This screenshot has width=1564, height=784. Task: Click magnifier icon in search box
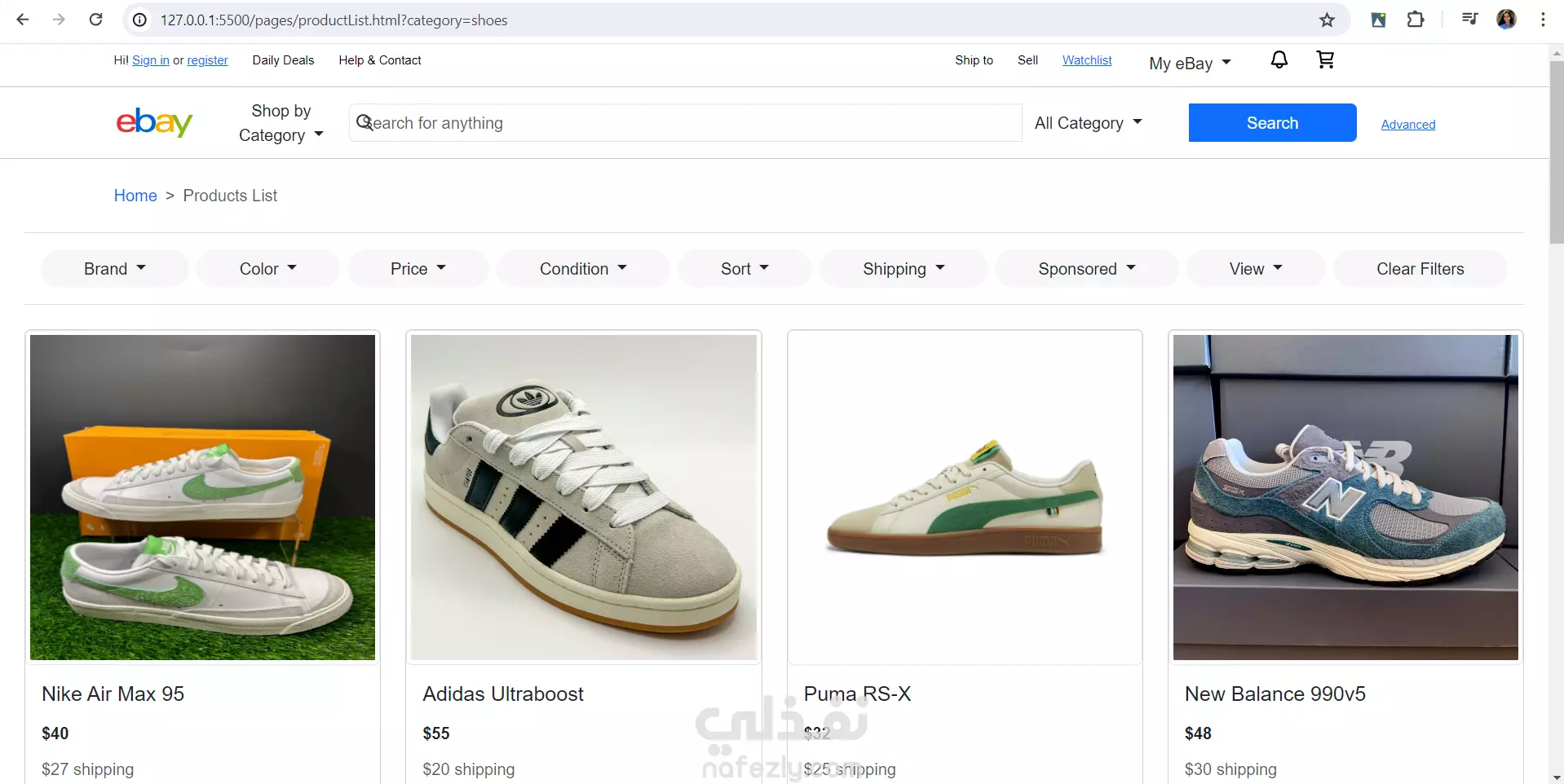pyautogui.click(x=364, y=122)
